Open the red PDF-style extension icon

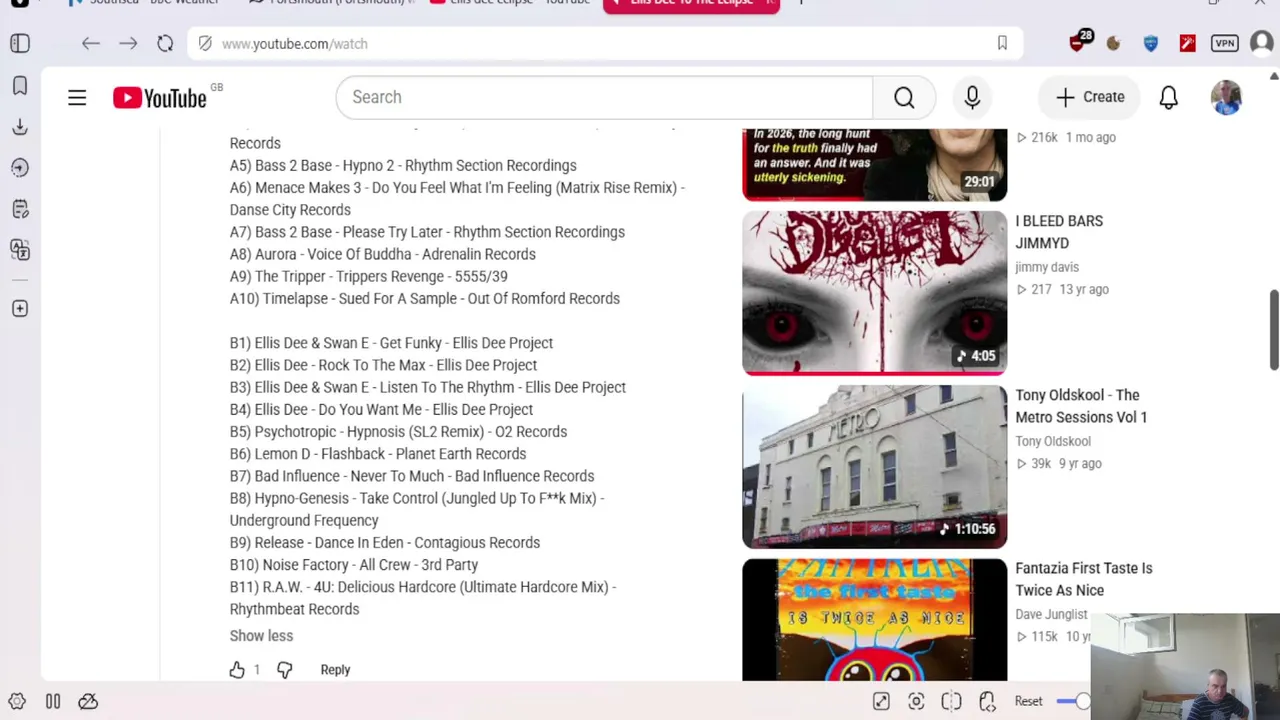[1187, 43]
